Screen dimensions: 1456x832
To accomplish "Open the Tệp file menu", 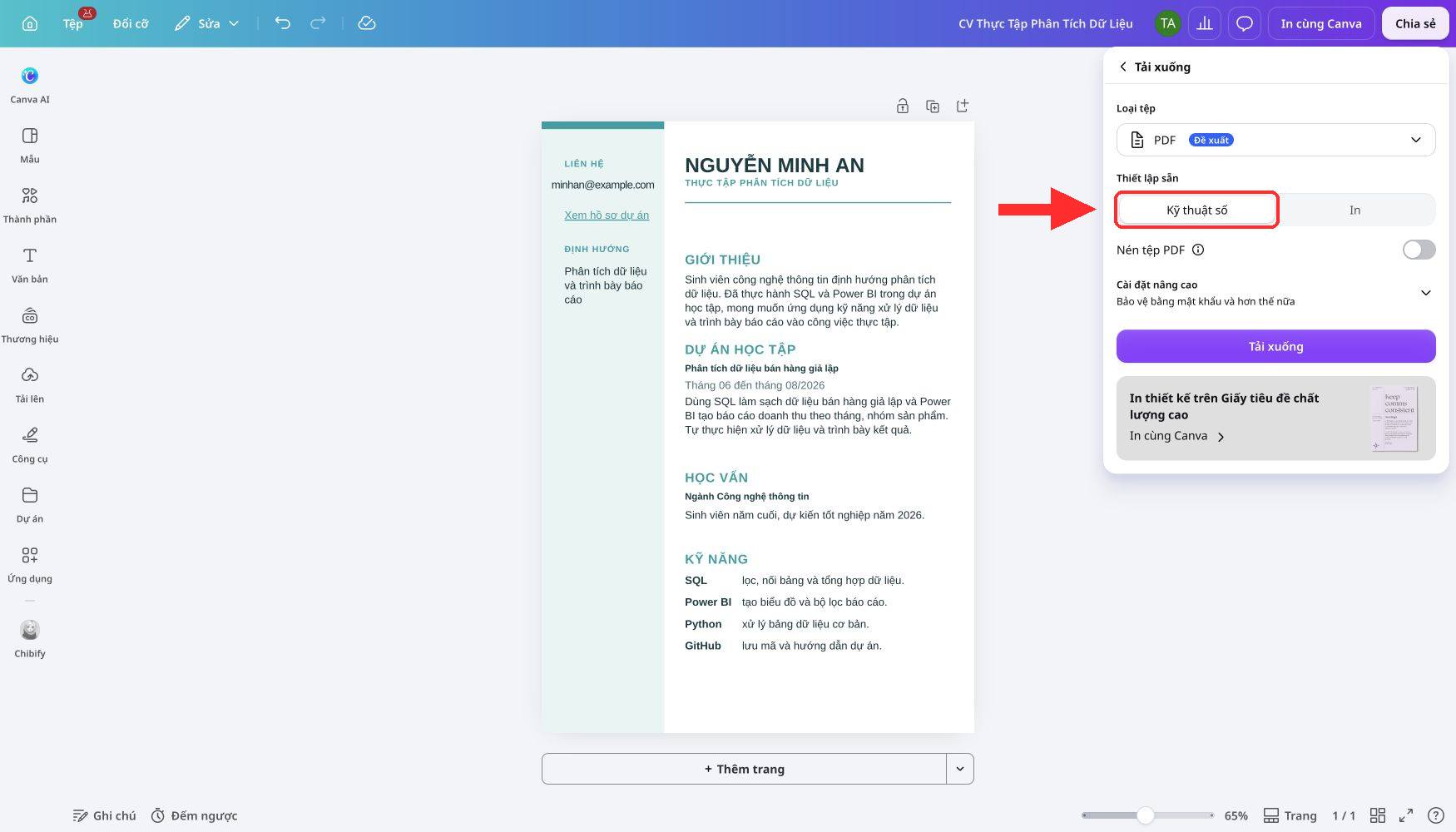I will coord(73,23).
